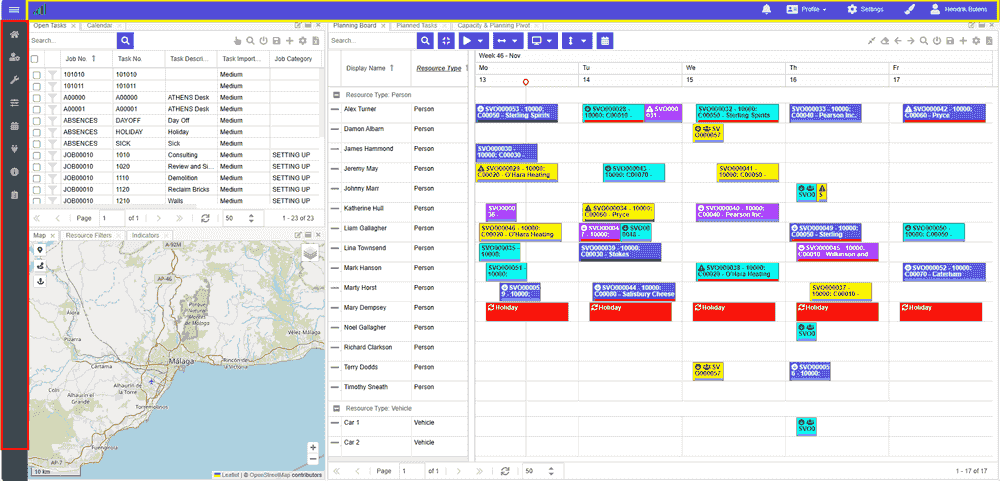Click the Planning Board search button
Viewport: 1000px width, 481px height.
[x=425, y=40]
